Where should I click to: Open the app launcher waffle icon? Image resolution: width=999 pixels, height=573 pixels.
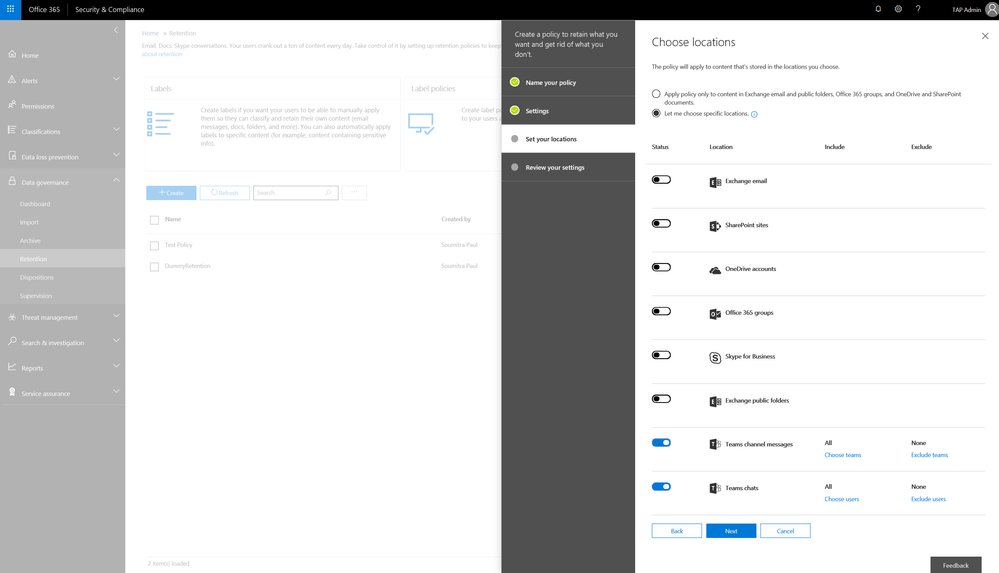point(10,9)
